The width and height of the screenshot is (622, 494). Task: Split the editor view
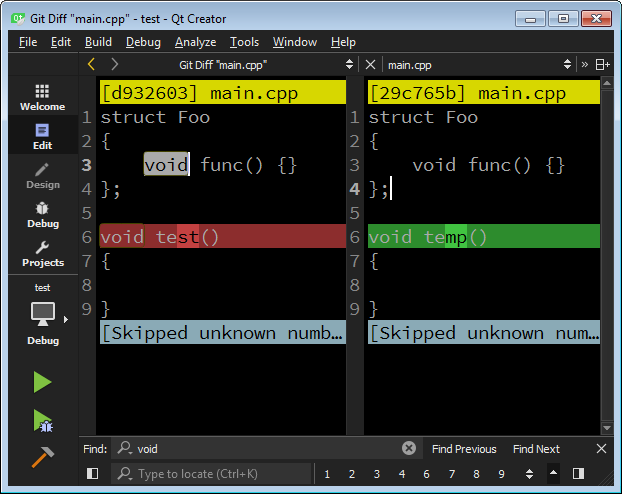click(603, 64)
